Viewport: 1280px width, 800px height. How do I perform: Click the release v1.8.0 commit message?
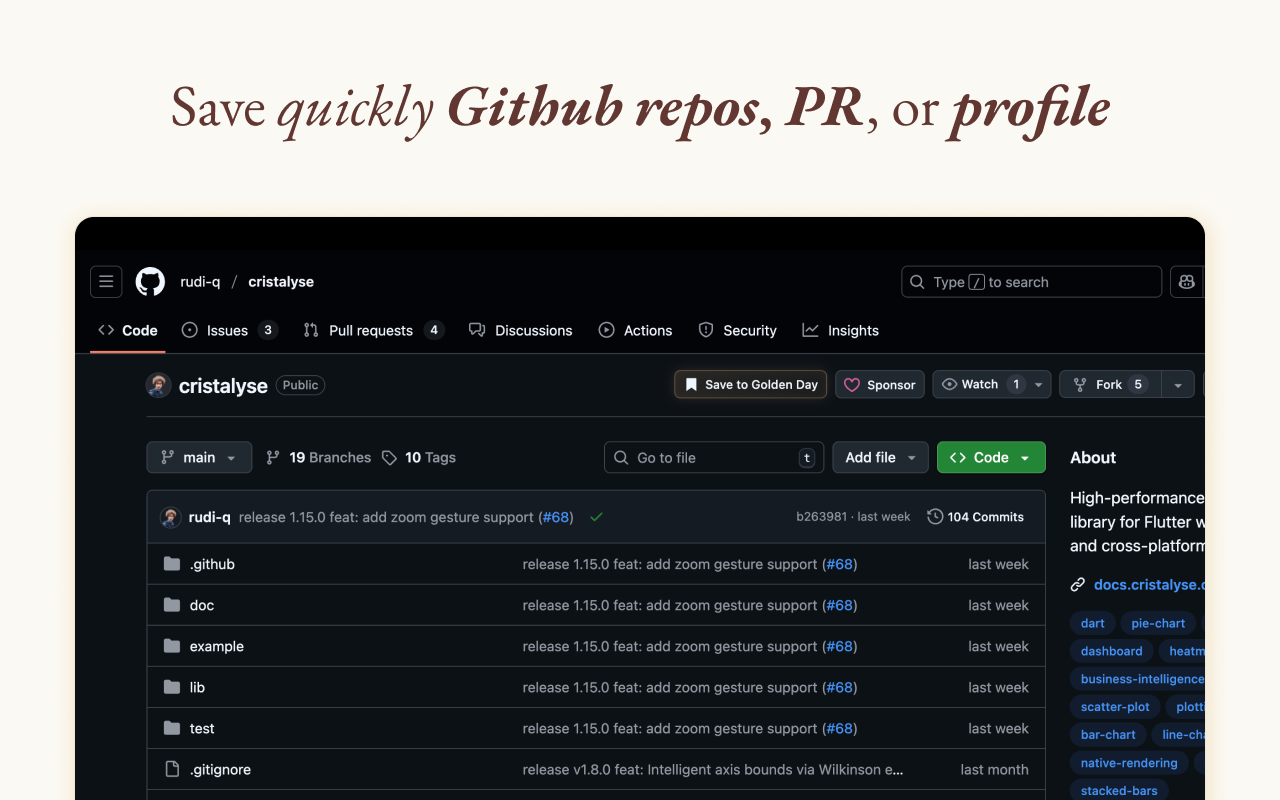[x=713, y=769]
